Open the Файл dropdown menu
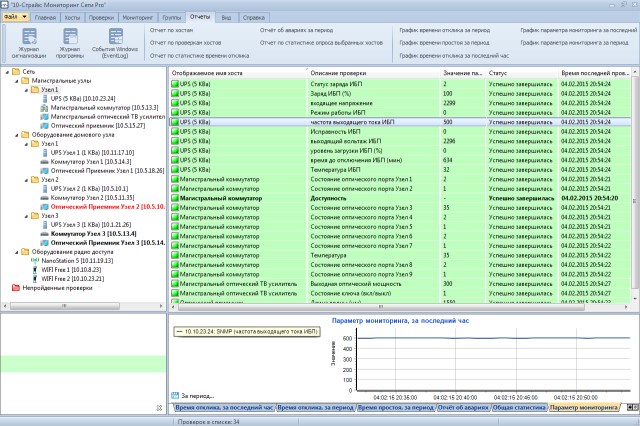The height and width of the screenshot is (426, 640). 16,17
